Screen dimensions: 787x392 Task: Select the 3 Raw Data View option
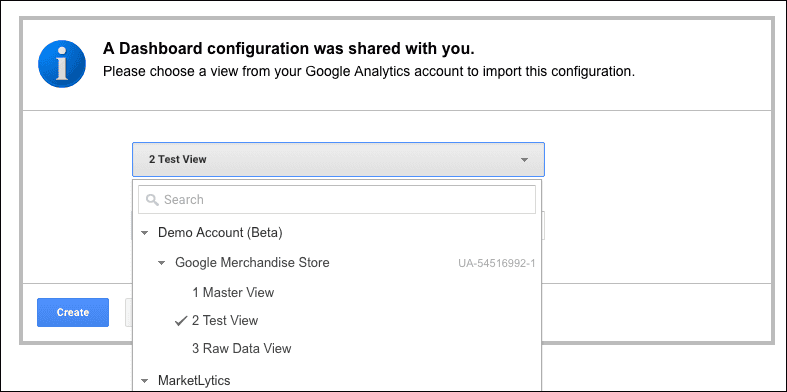pyautogui.click(x=241, y=348)
